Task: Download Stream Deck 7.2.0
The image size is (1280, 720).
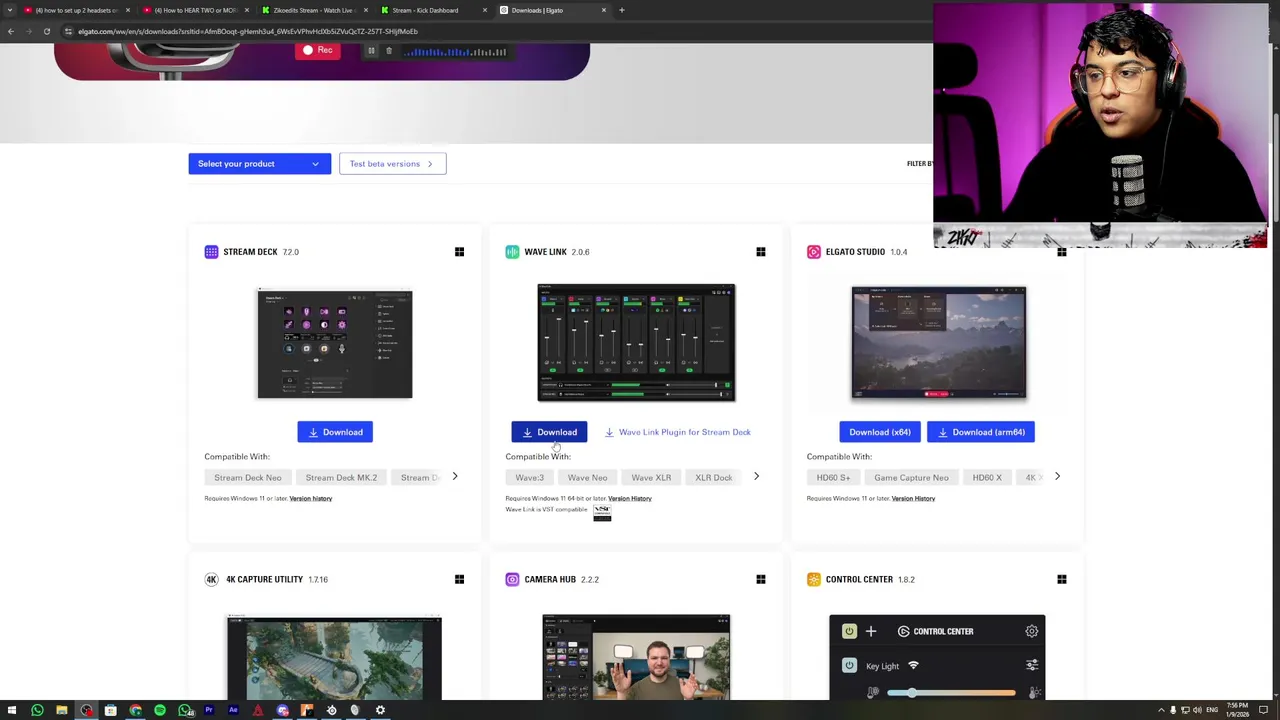Action: pos(335,432)
